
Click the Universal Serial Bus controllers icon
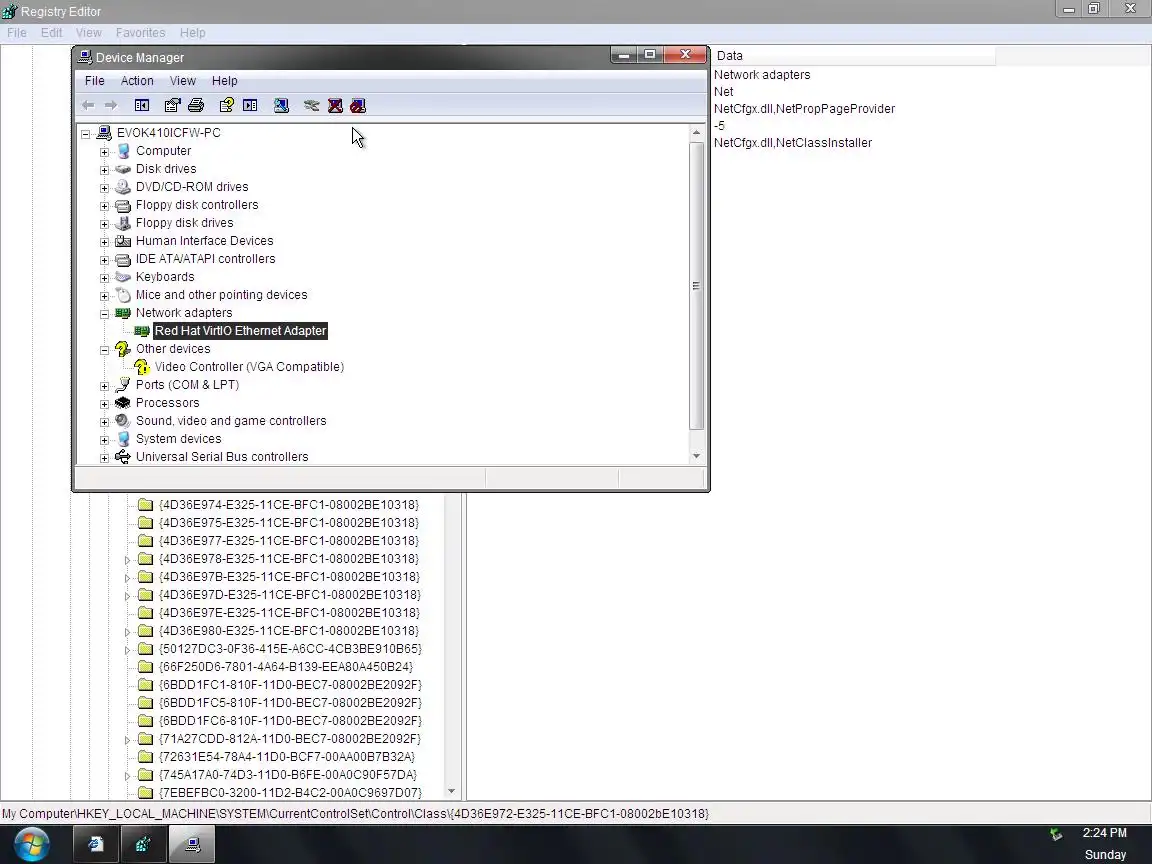click(x=123, y=457)
